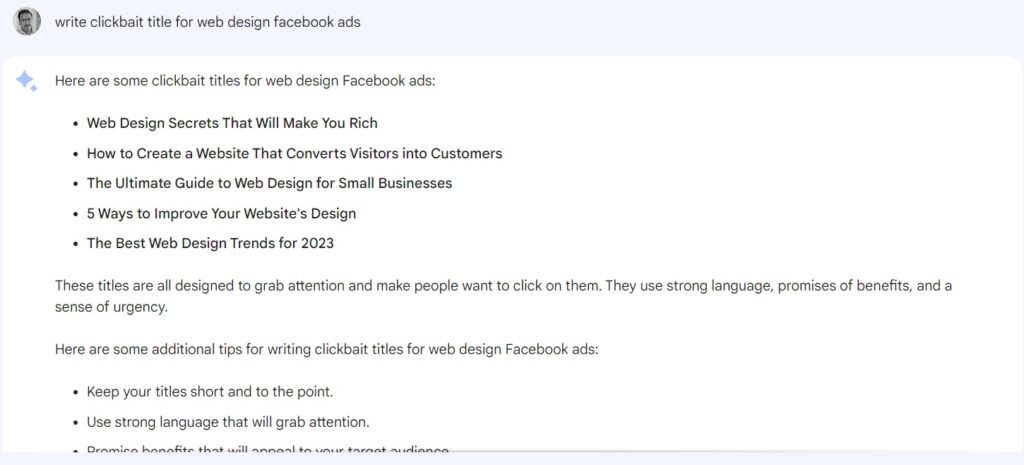Click the bullet dot before 'Web Design Secrets'

tap(76, 123)
